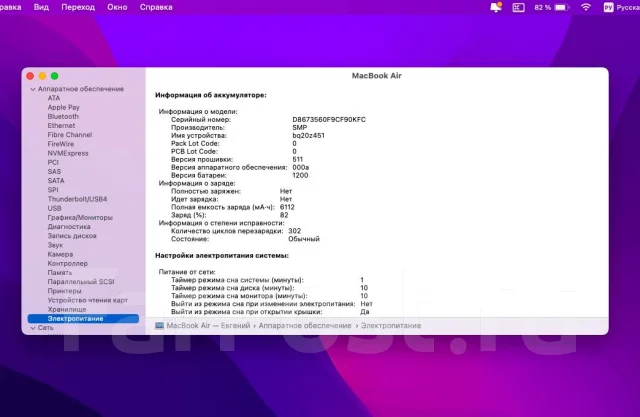Select FireWire in the sidebar

(61, 144)
